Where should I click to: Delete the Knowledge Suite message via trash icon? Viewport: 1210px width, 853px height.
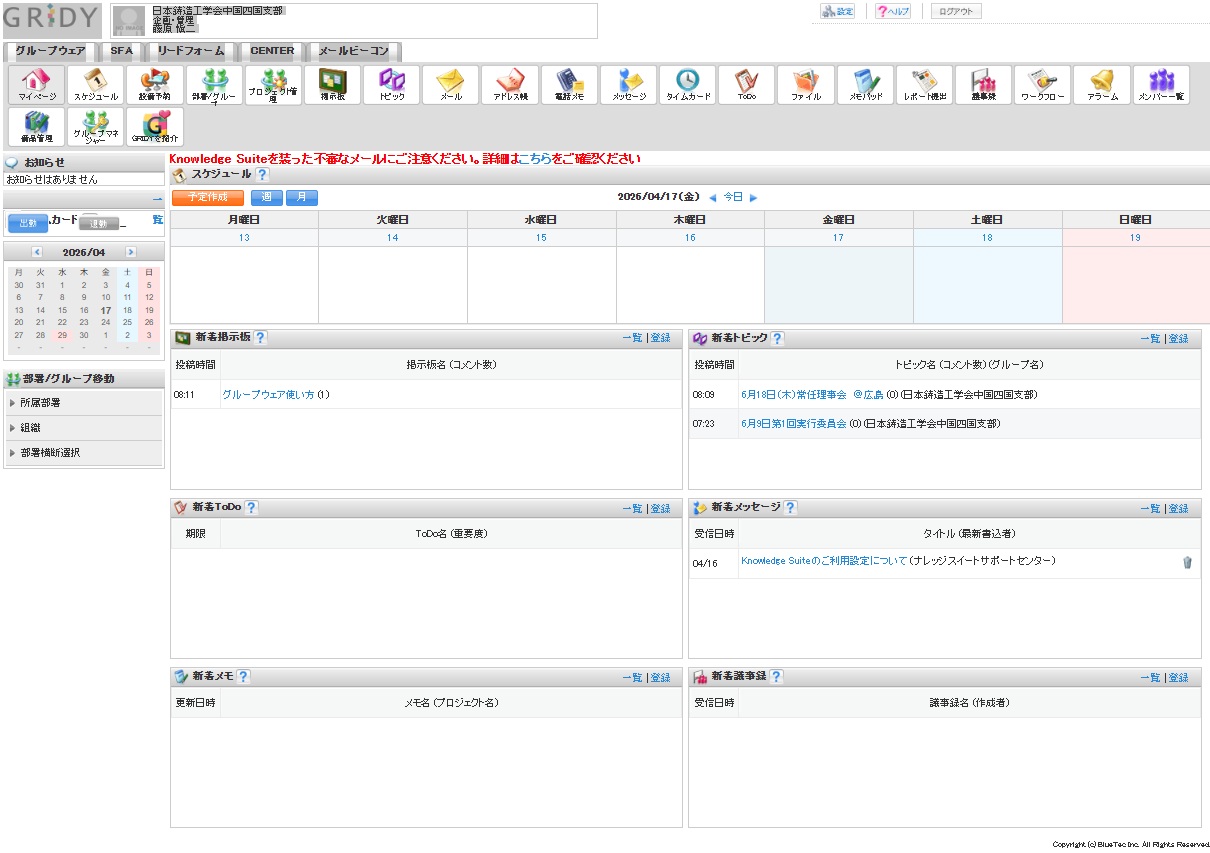(1187, 562)
